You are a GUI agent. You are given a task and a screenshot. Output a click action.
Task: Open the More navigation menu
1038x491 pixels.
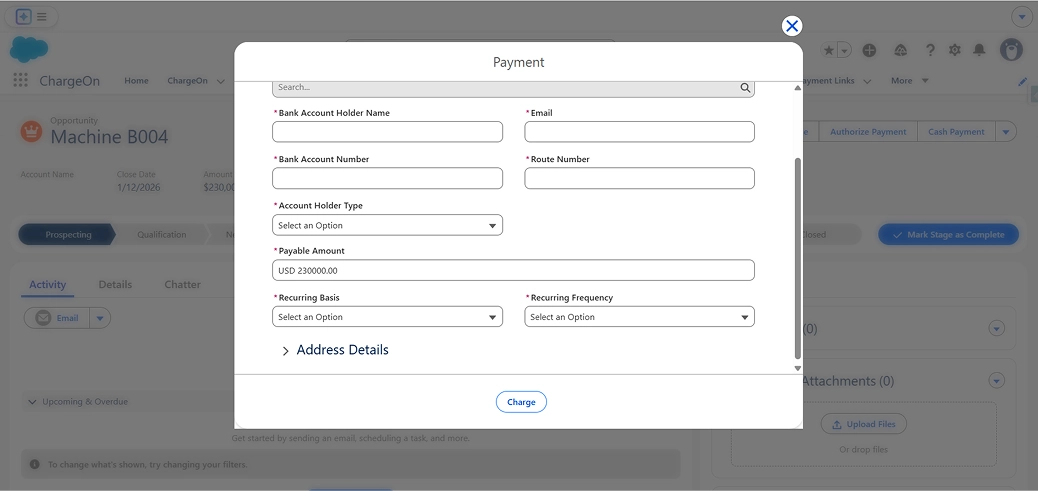click(909, 81)
